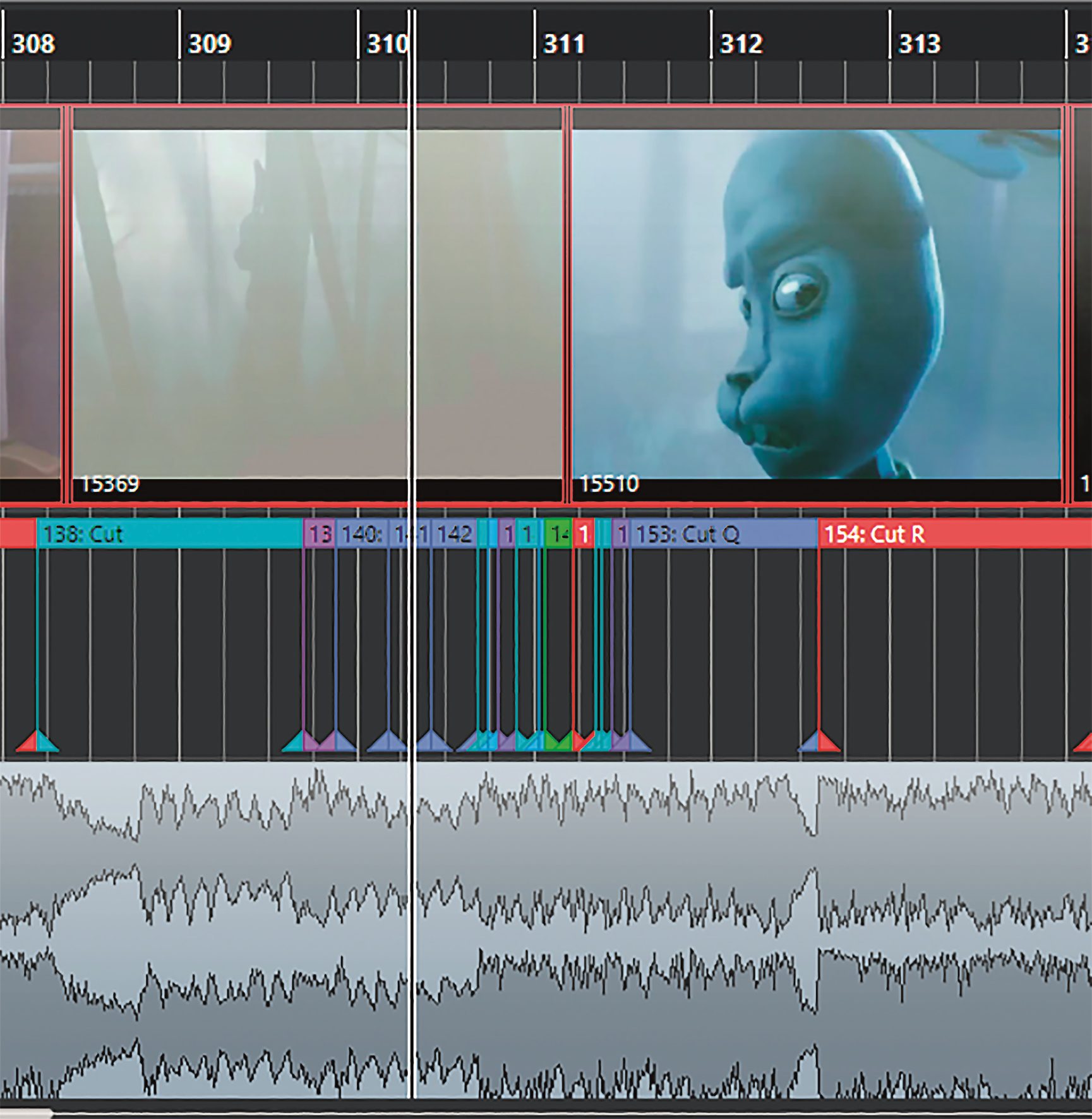
Task: Click bar 313 on the ruler
Action: click(919, 44)
